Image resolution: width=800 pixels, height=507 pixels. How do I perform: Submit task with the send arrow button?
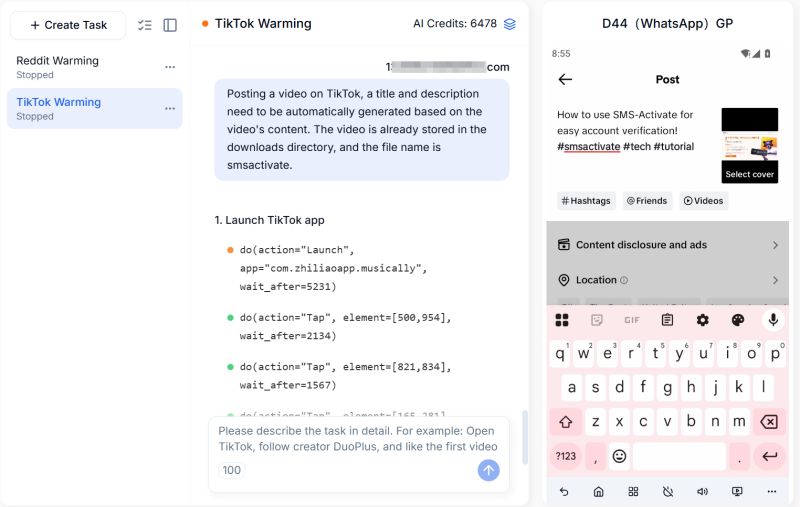point(488,470)
